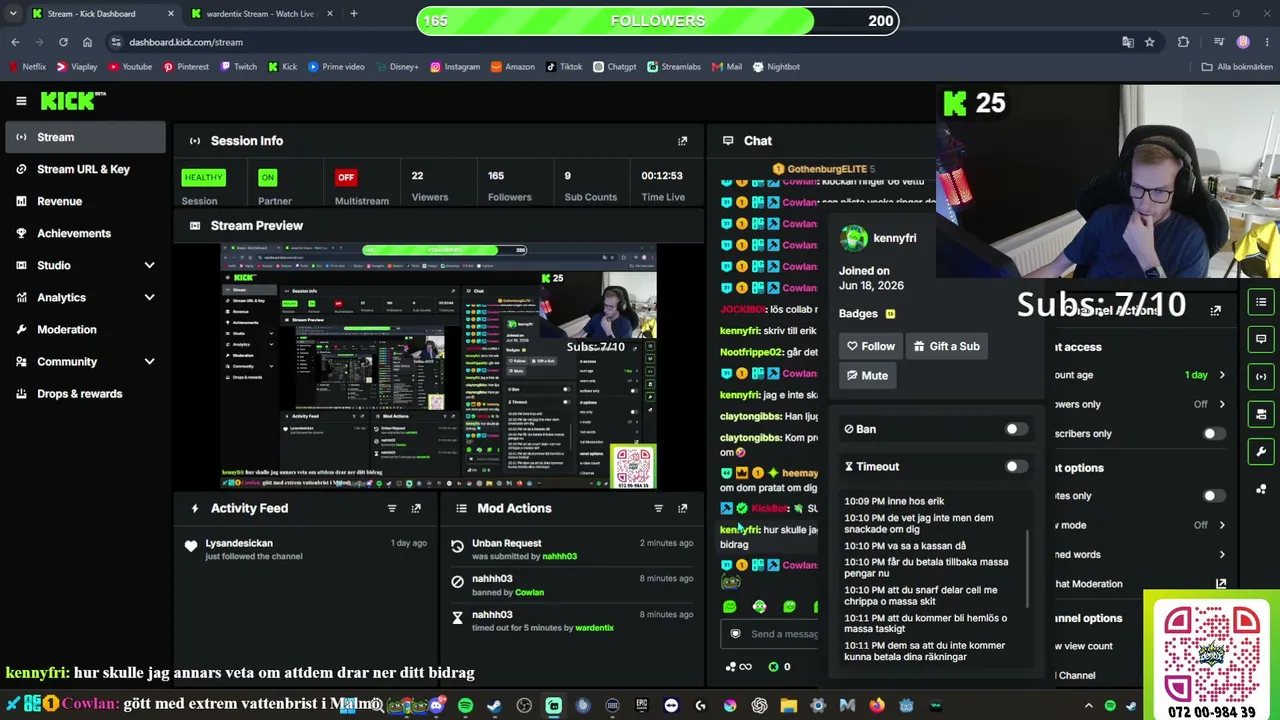Mute user kennyfri
The width and height of the screenshot is (1280, 720).
coord(867,375)
